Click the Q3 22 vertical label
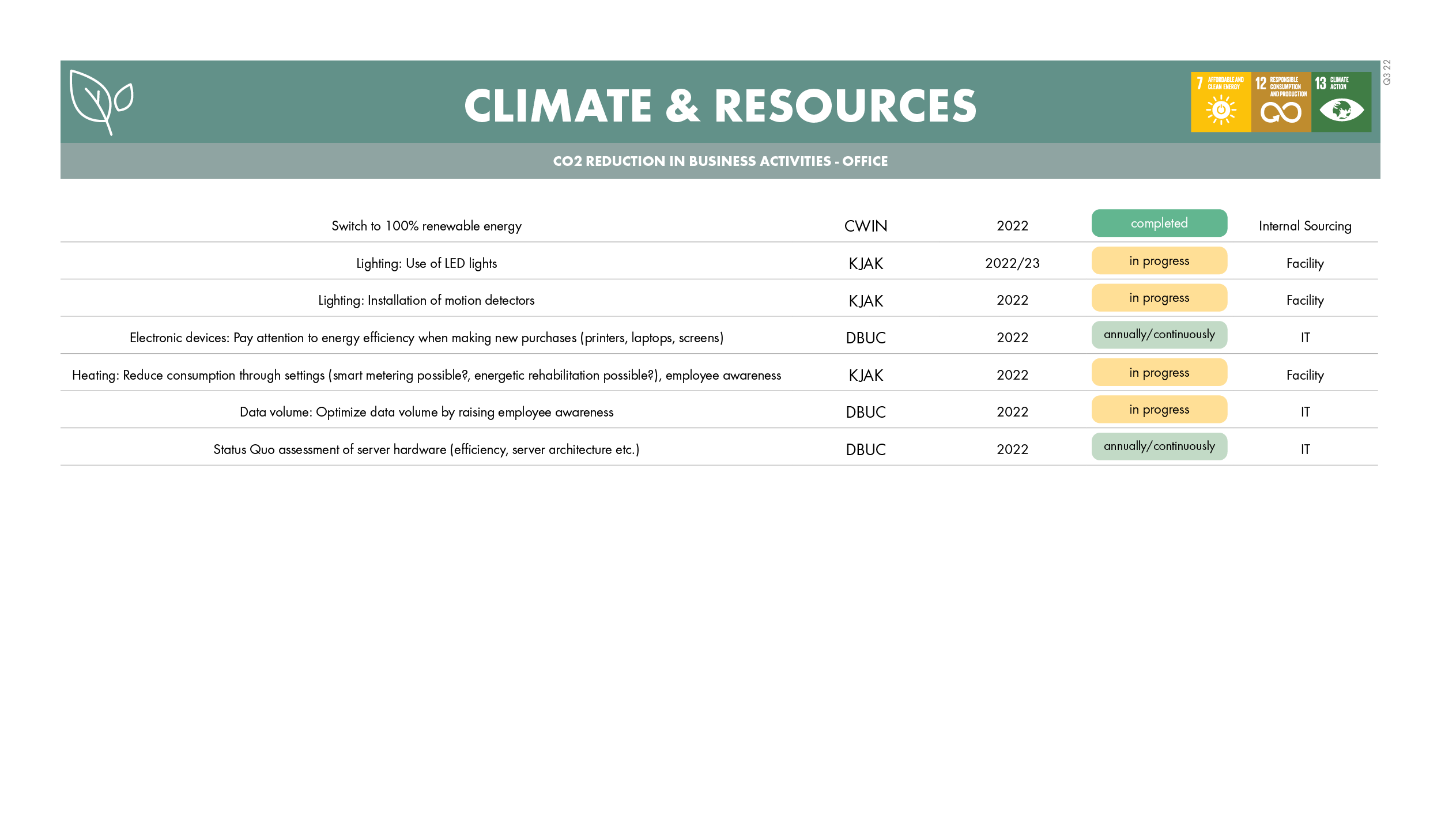The width and height of the screenshot is (1441, 840). coord(1387,73)
